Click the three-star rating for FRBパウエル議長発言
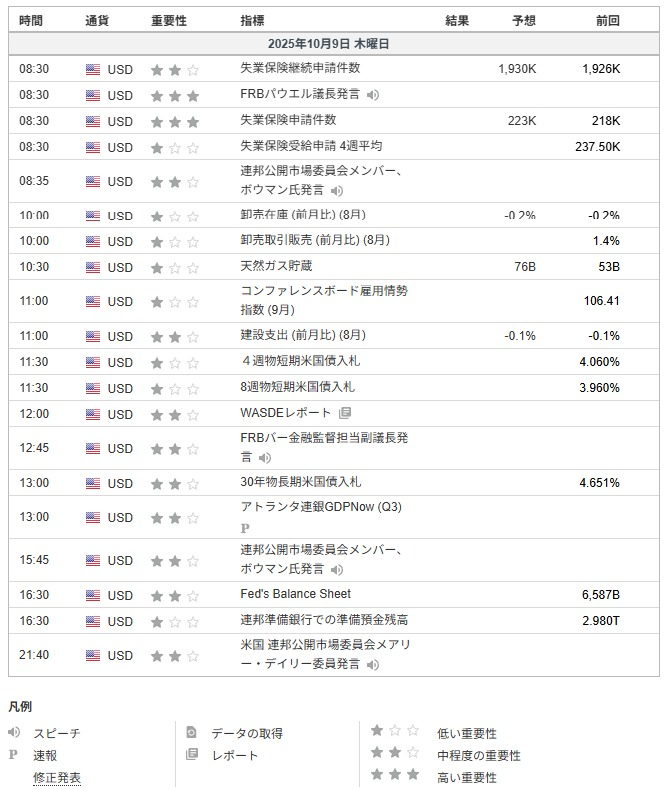 pyautogui.click(x=174, y=95)
